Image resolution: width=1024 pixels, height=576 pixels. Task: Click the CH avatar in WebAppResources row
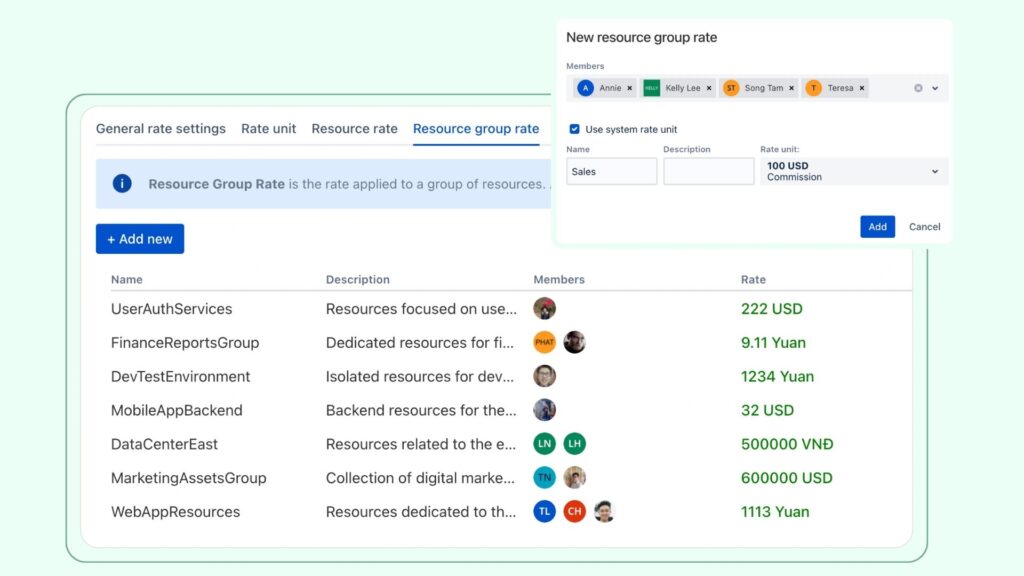[574, 512]
